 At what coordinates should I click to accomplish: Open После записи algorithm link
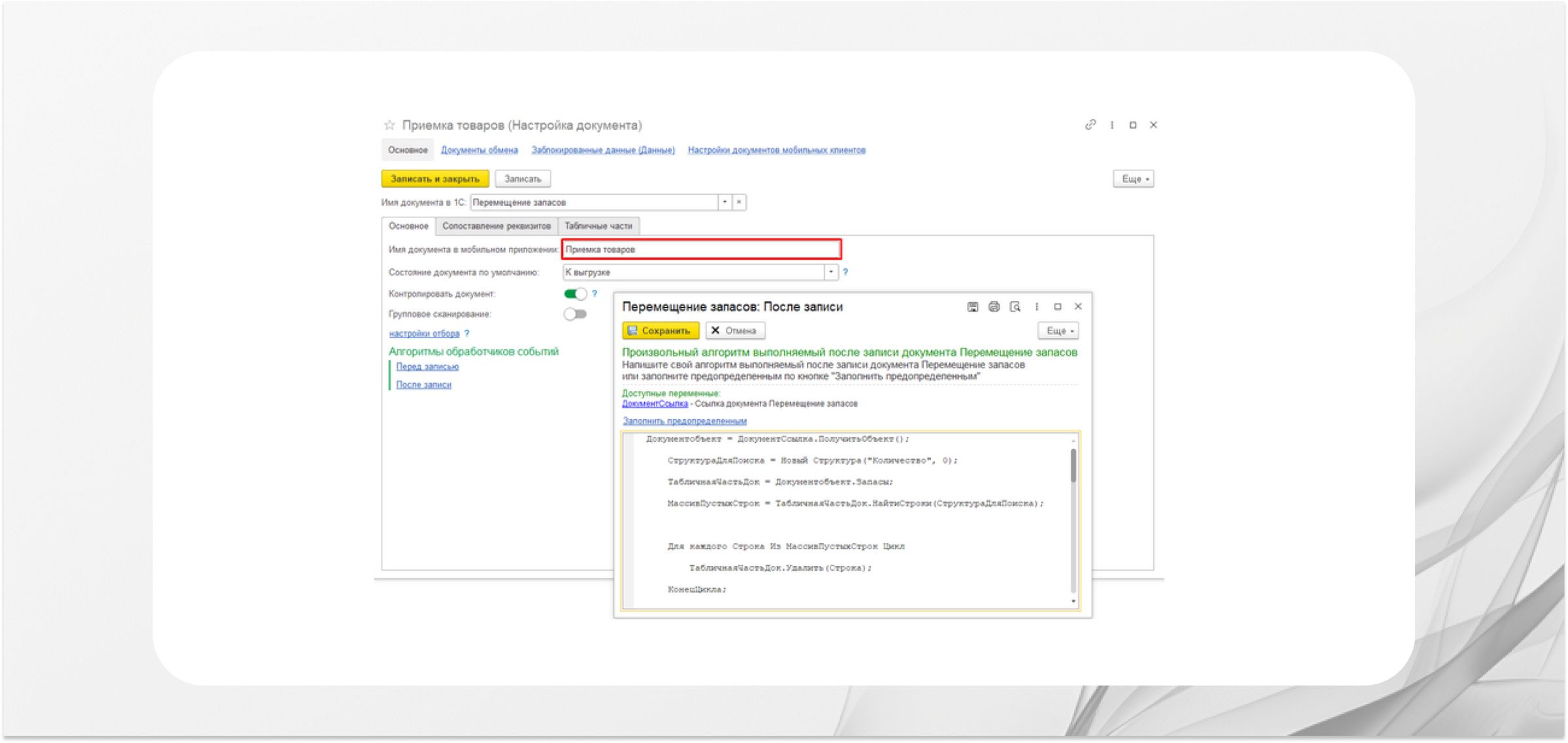click(423, 385)
